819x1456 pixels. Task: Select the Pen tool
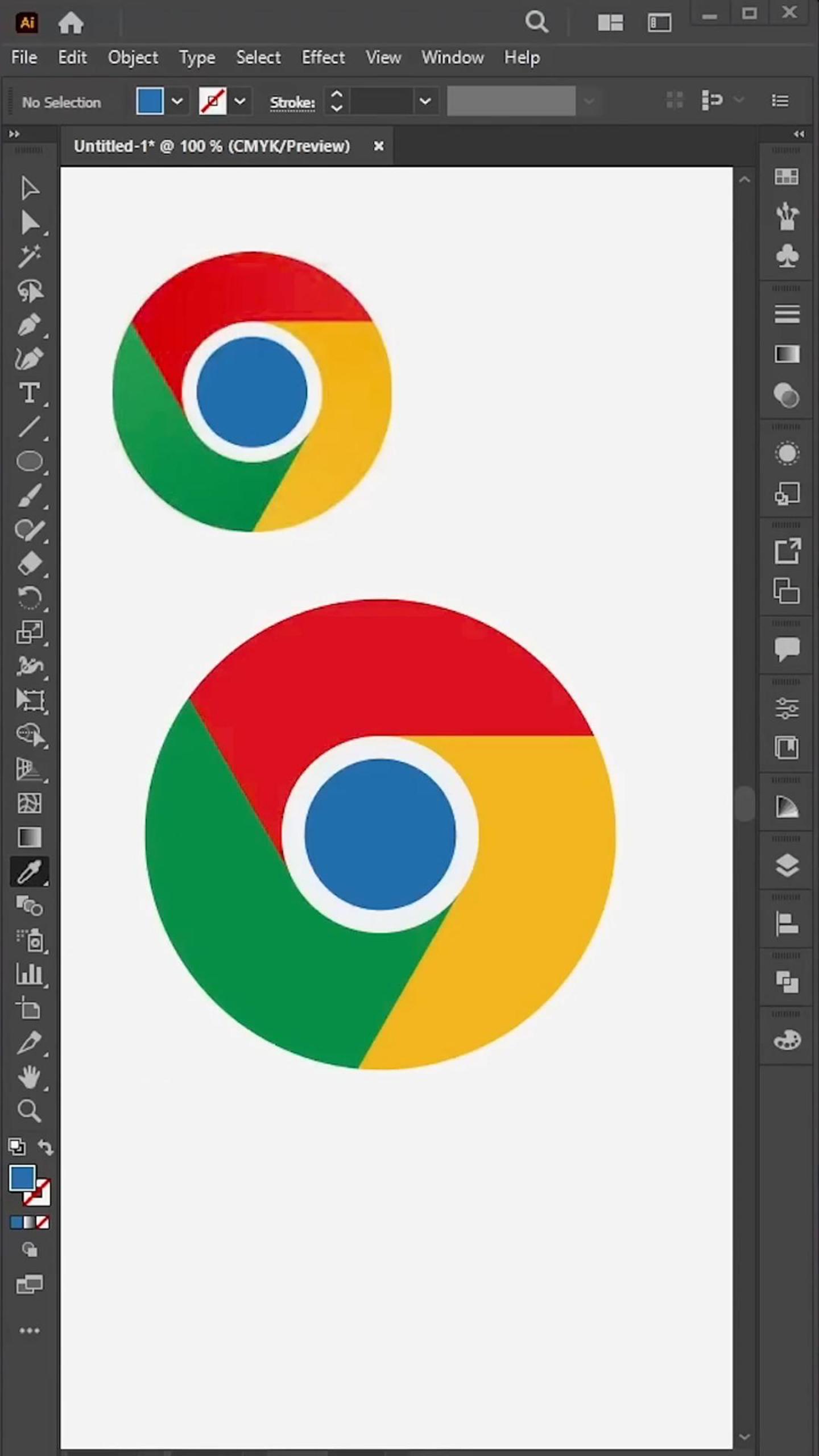tap(30, 325)
